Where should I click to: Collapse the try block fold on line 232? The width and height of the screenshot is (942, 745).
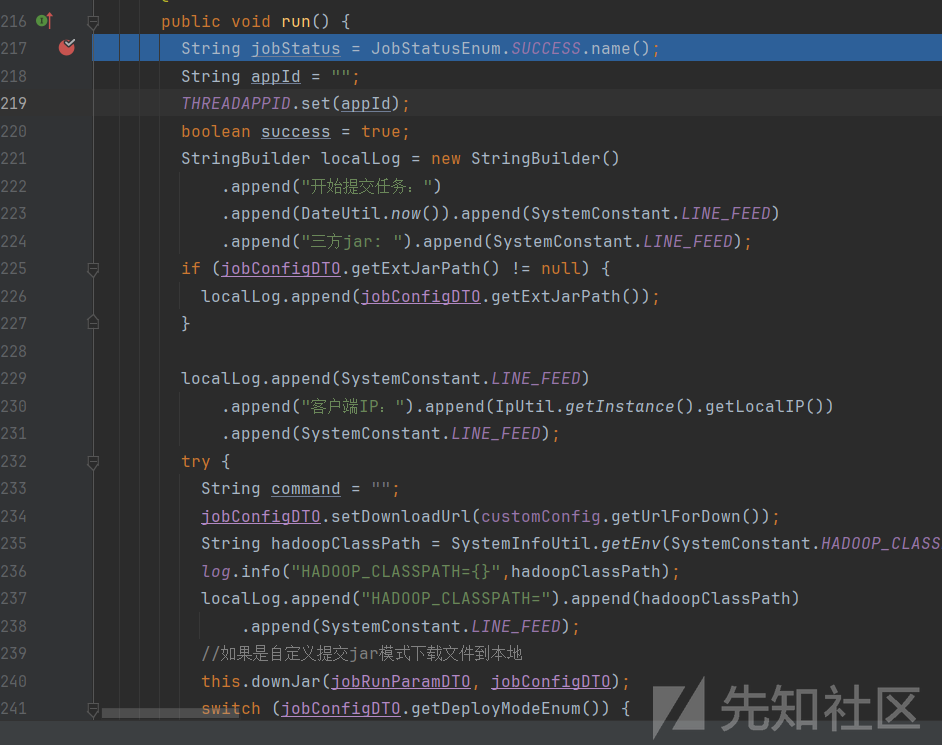pyautogui.click(x=93, y=462)
